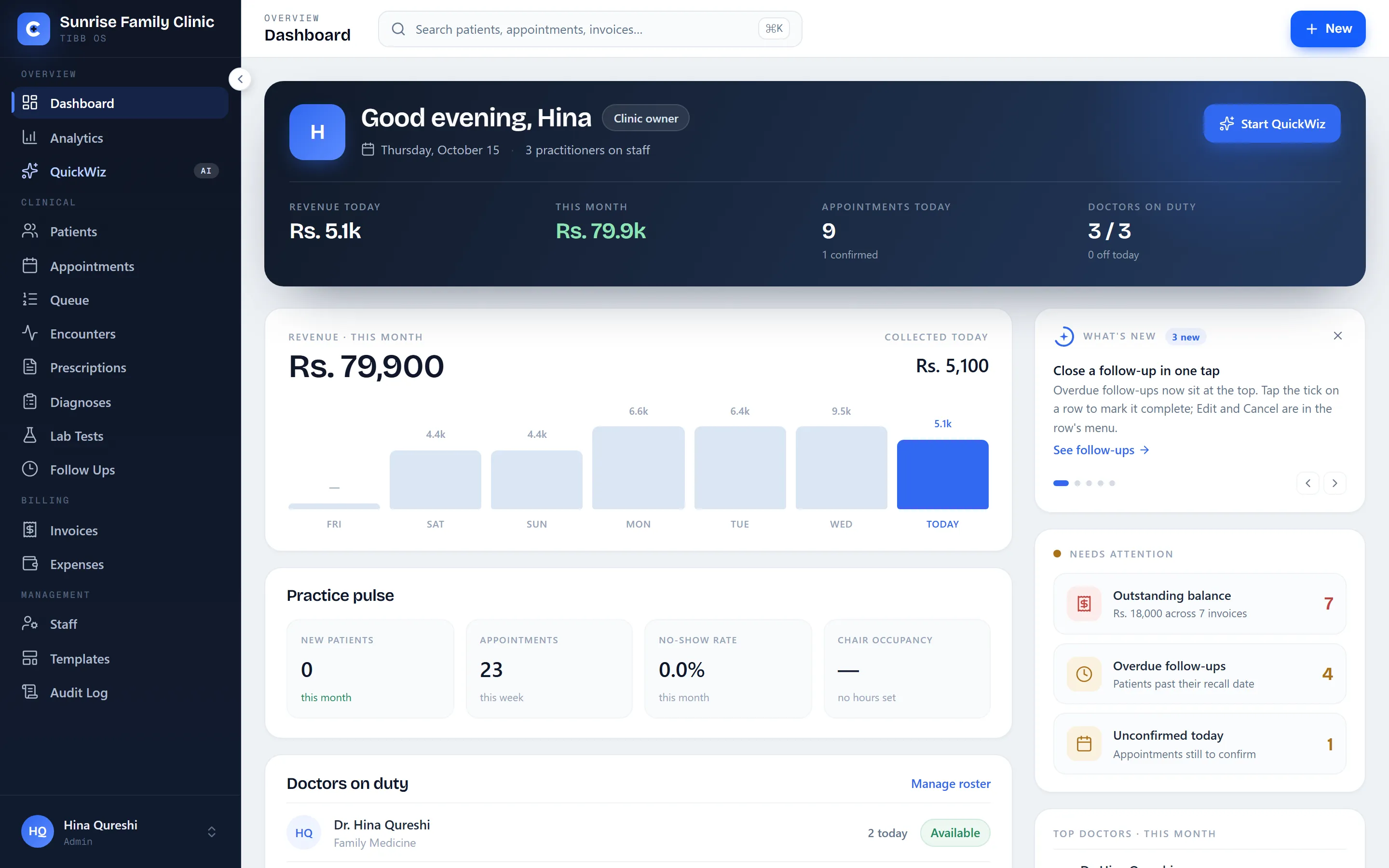The image size is (1389, 868).
Task: Click Start QuickWiz button
Action: click(x=1272, y=123)
